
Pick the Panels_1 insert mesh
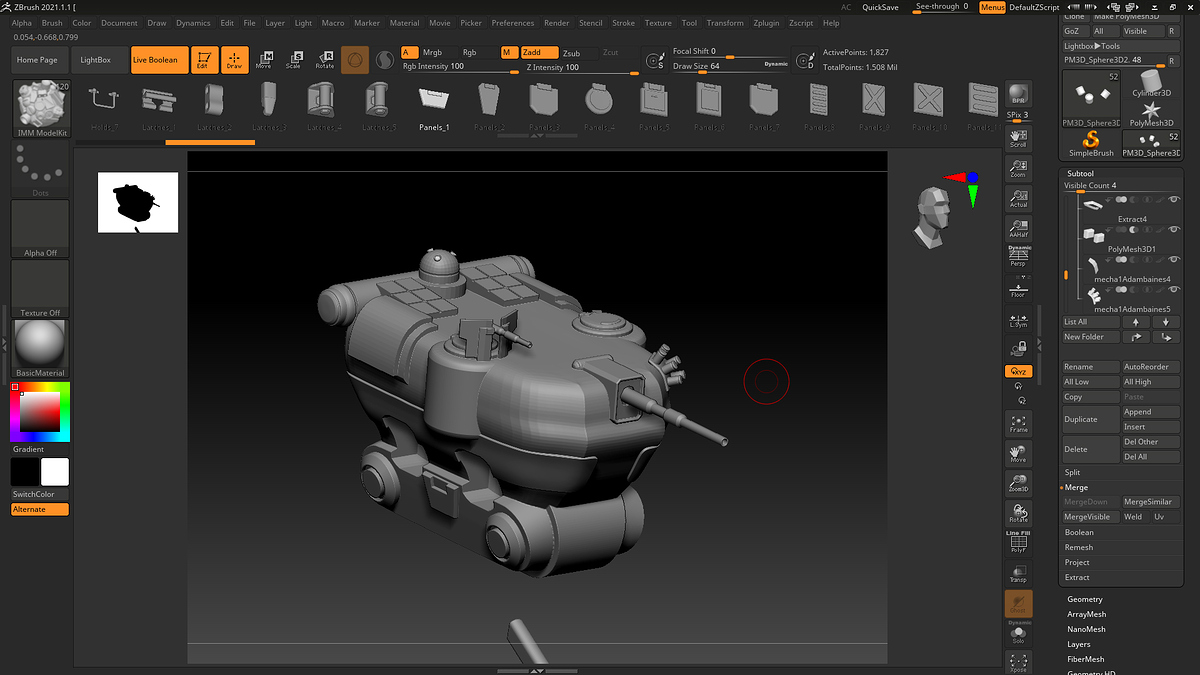pyautogui.click(x=434, y=106)
